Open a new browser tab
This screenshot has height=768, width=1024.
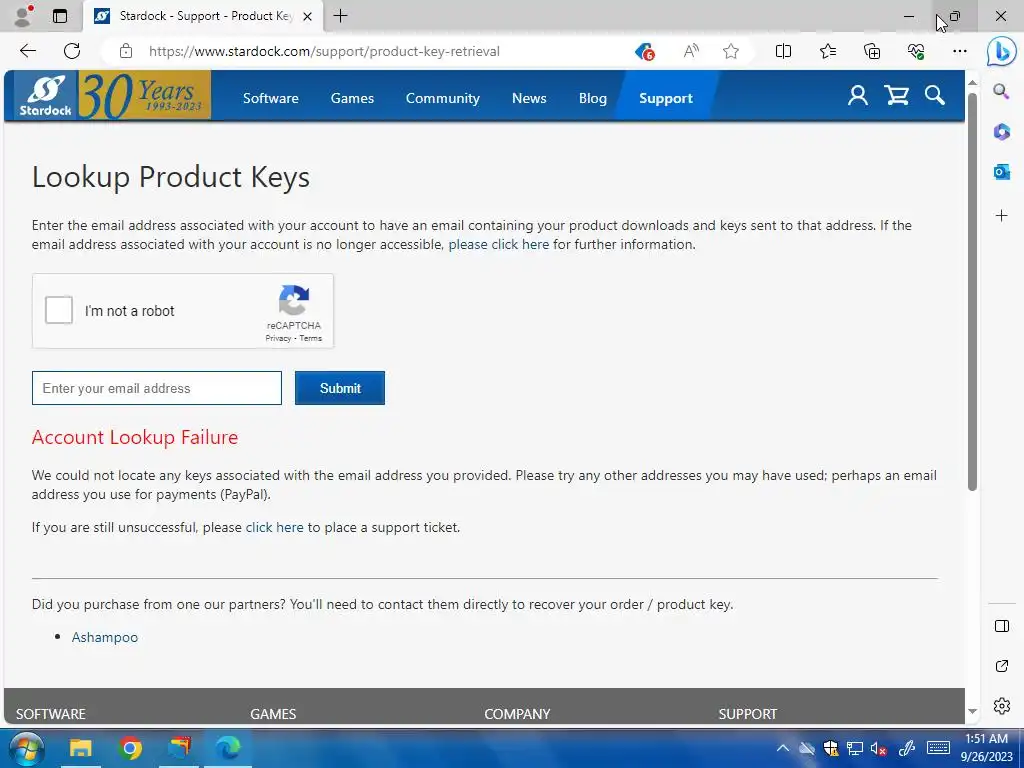340,16
